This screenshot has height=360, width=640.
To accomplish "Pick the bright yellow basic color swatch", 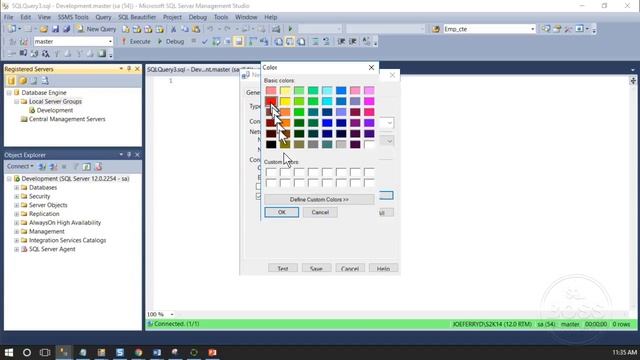I will [x=285, y=101].
